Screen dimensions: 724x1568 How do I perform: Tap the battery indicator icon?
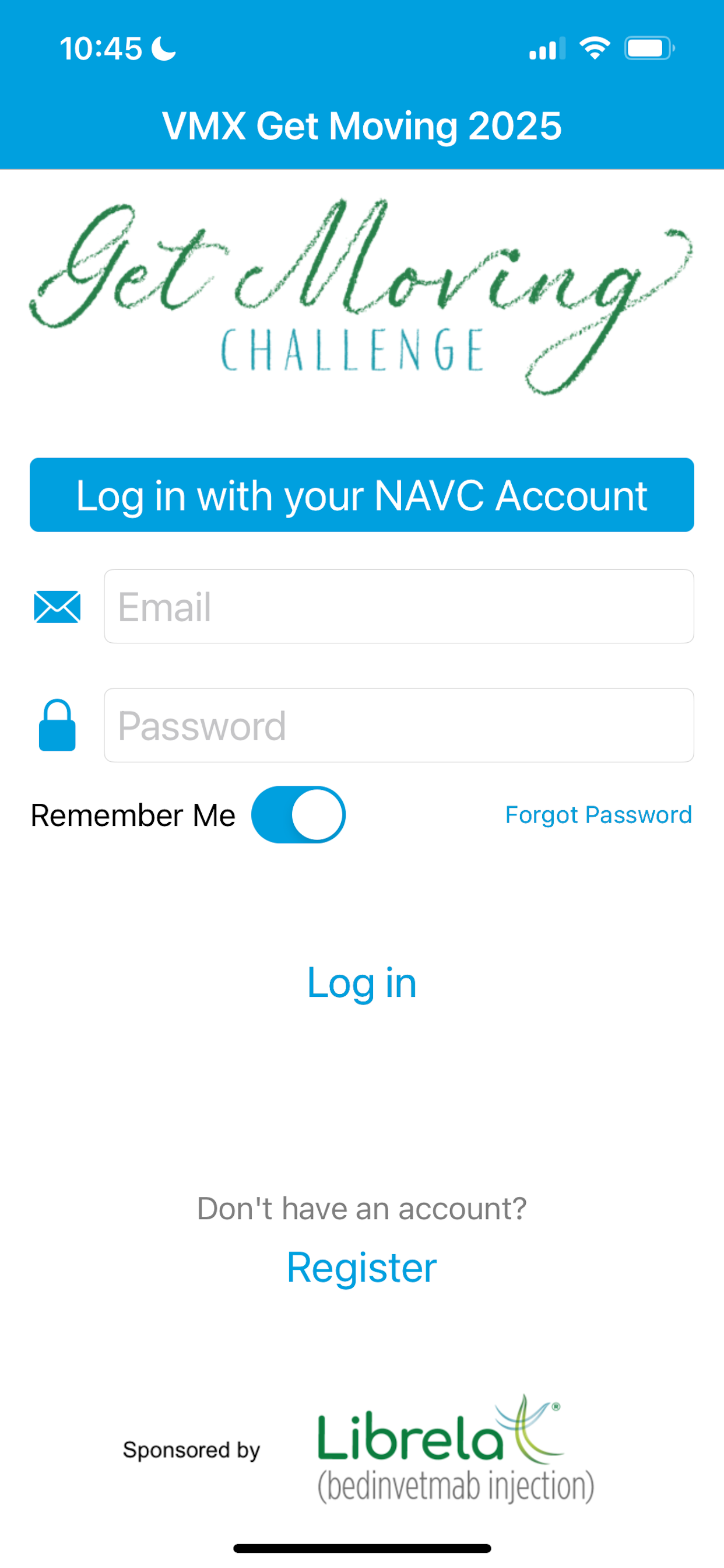(649, 48)
